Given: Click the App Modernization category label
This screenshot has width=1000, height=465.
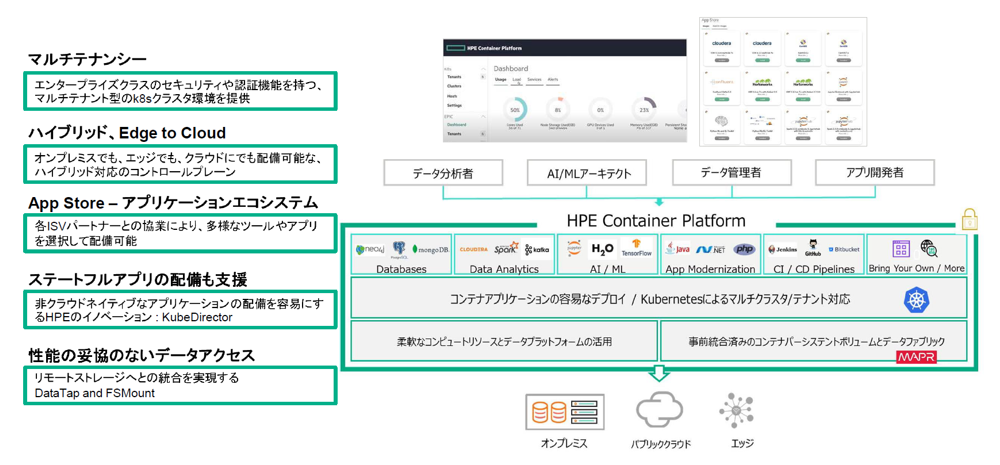Looking at the screenshot, I should 710,269.
